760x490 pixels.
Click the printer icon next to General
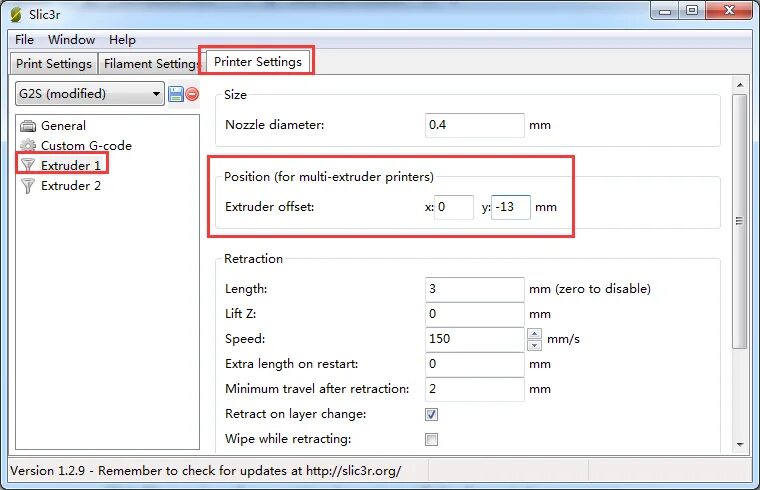28,126
